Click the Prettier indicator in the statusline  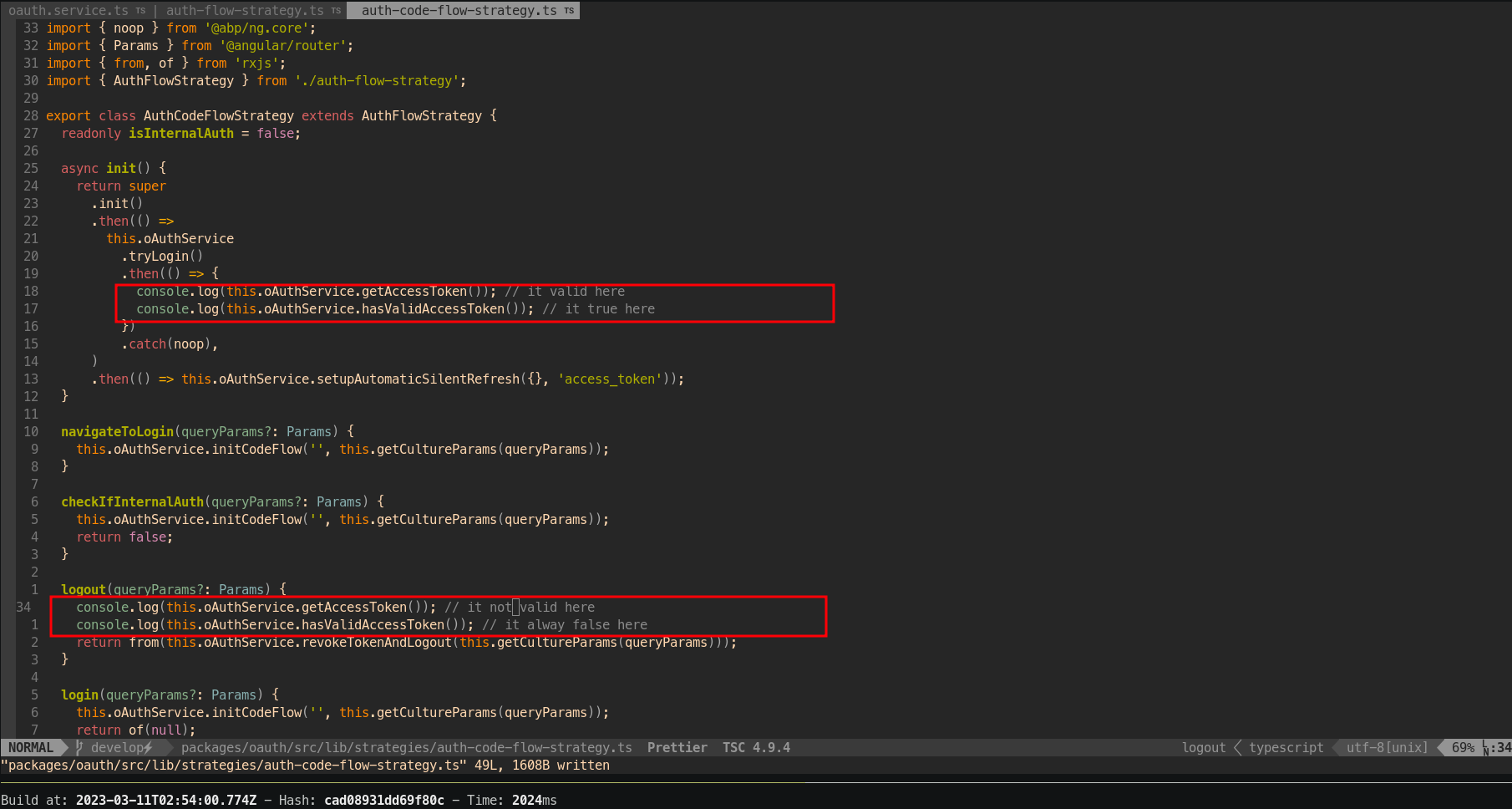click(677, 747)
